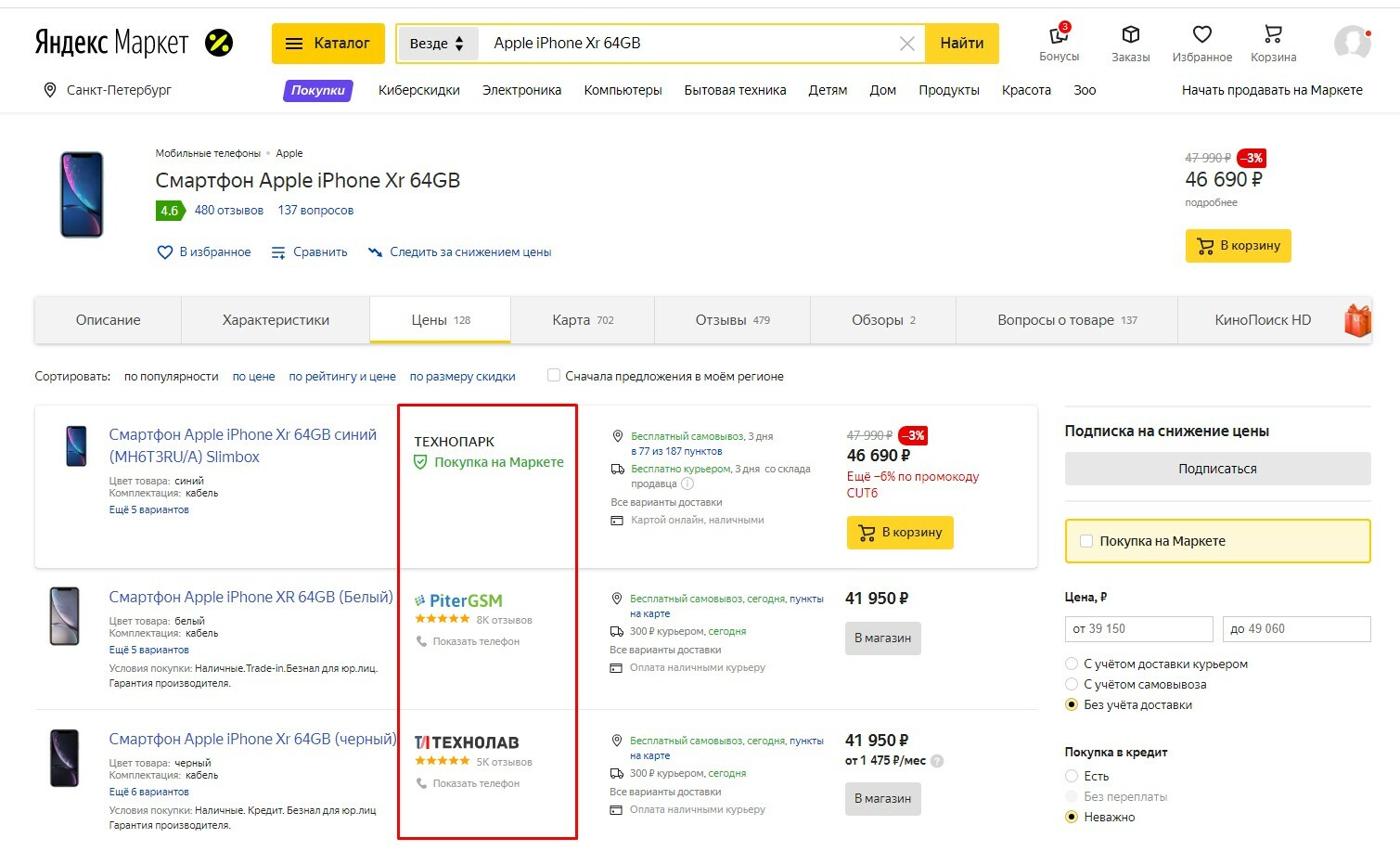Open the black iPhone Xr thumbnail
This screenshot has height=851, width=1400.
[x=64, y=758]
